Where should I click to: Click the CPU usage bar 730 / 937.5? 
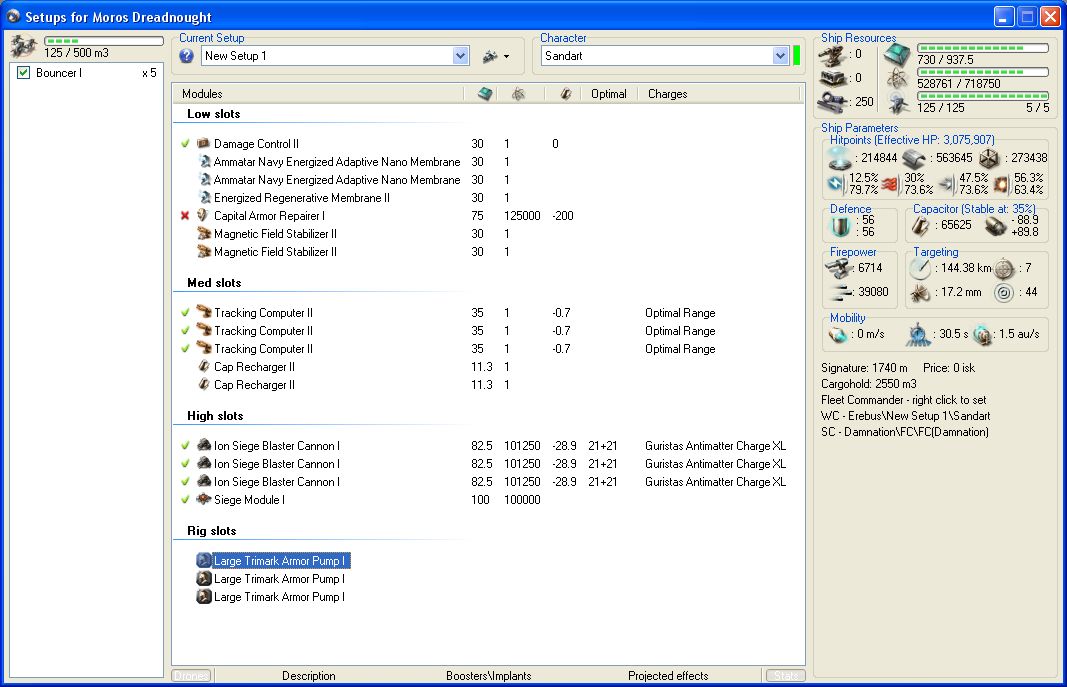[x=983, y=48]
